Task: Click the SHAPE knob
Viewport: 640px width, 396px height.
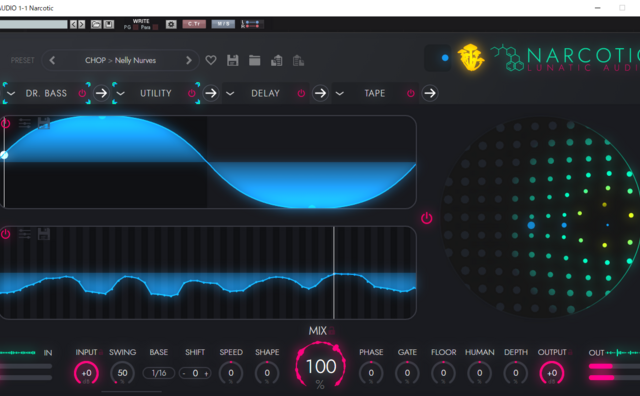Action: (x=267, y=373)
